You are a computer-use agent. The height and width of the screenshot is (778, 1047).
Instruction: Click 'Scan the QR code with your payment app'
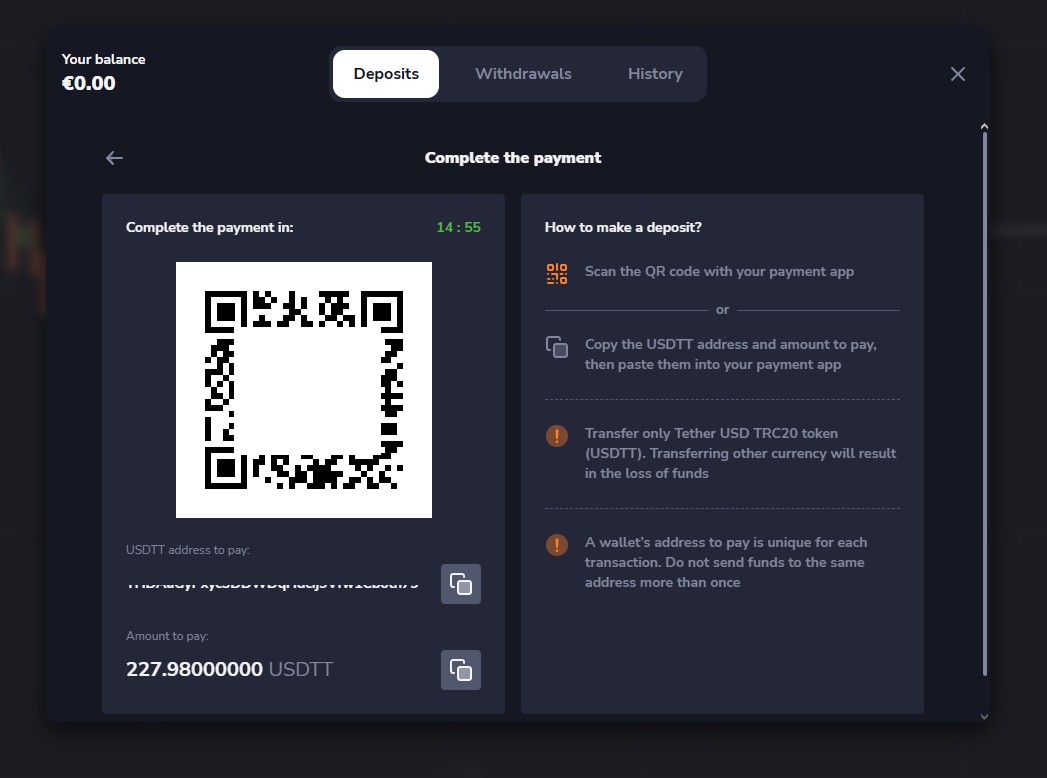click(719, 272)
